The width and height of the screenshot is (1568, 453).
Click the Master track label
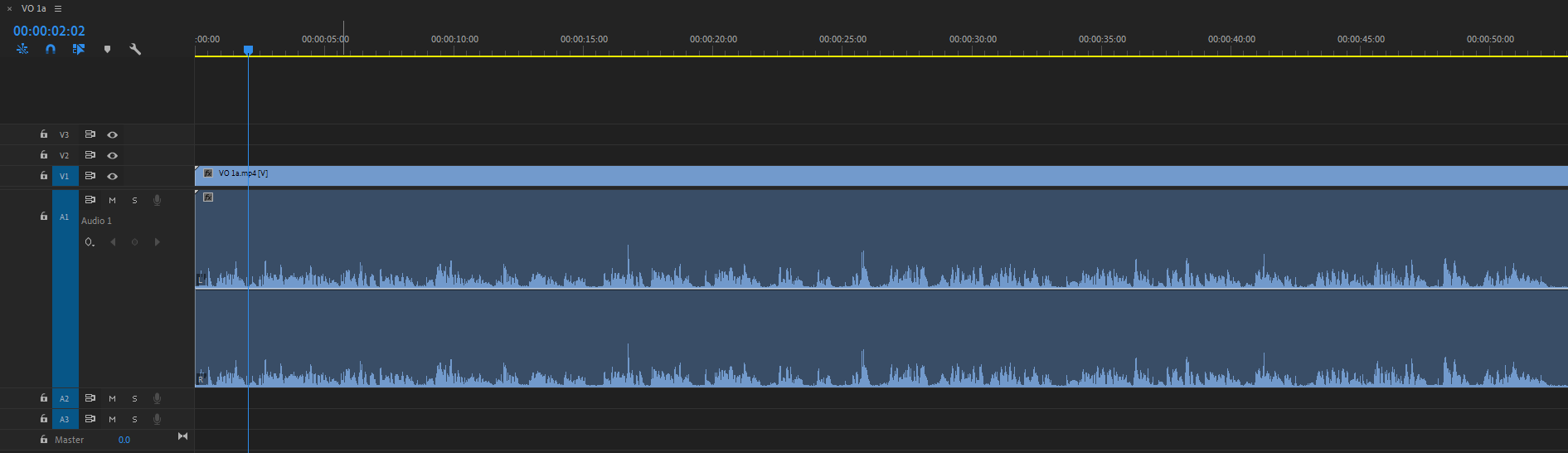tap(69, 440)
